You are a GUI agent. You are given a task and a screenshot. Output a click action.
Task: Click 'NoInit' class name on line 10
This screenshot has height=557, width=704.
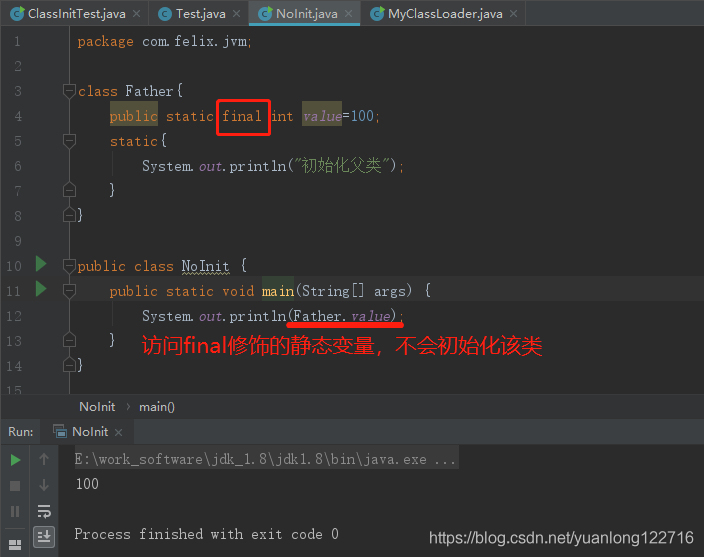[206, 266]
